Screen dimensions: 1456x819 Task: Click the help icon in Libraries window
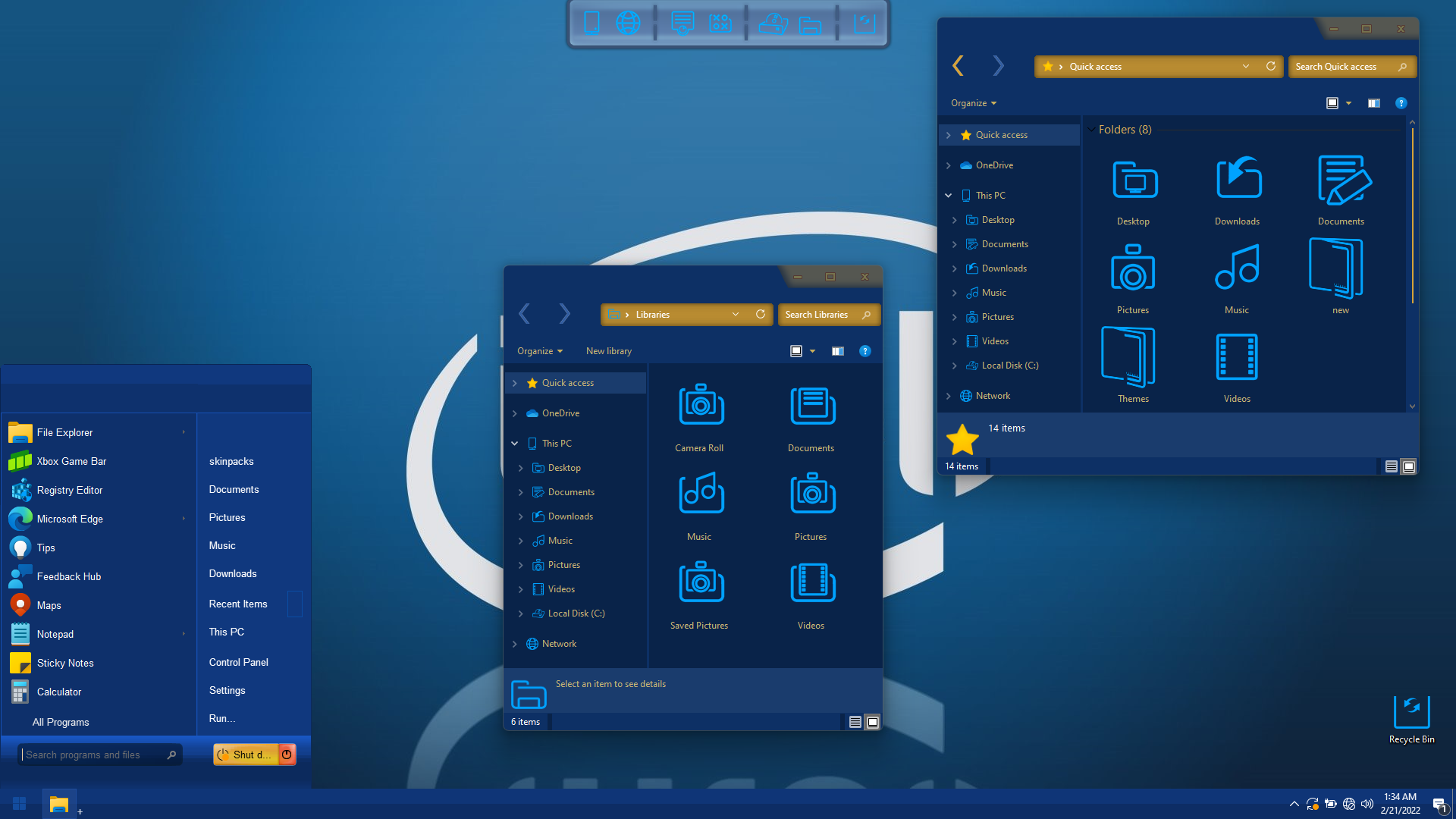[864, 351]
